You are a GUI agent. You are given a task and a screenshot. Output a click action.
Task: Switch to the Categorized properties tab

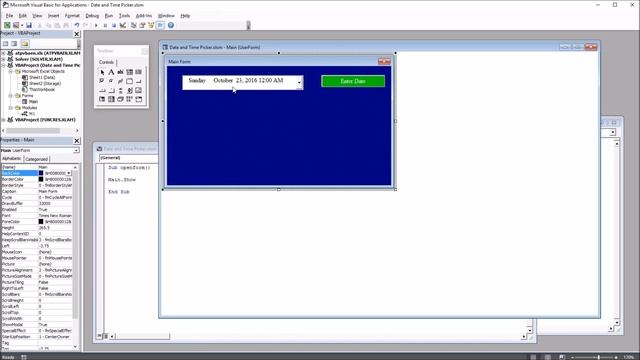(37, 159)
